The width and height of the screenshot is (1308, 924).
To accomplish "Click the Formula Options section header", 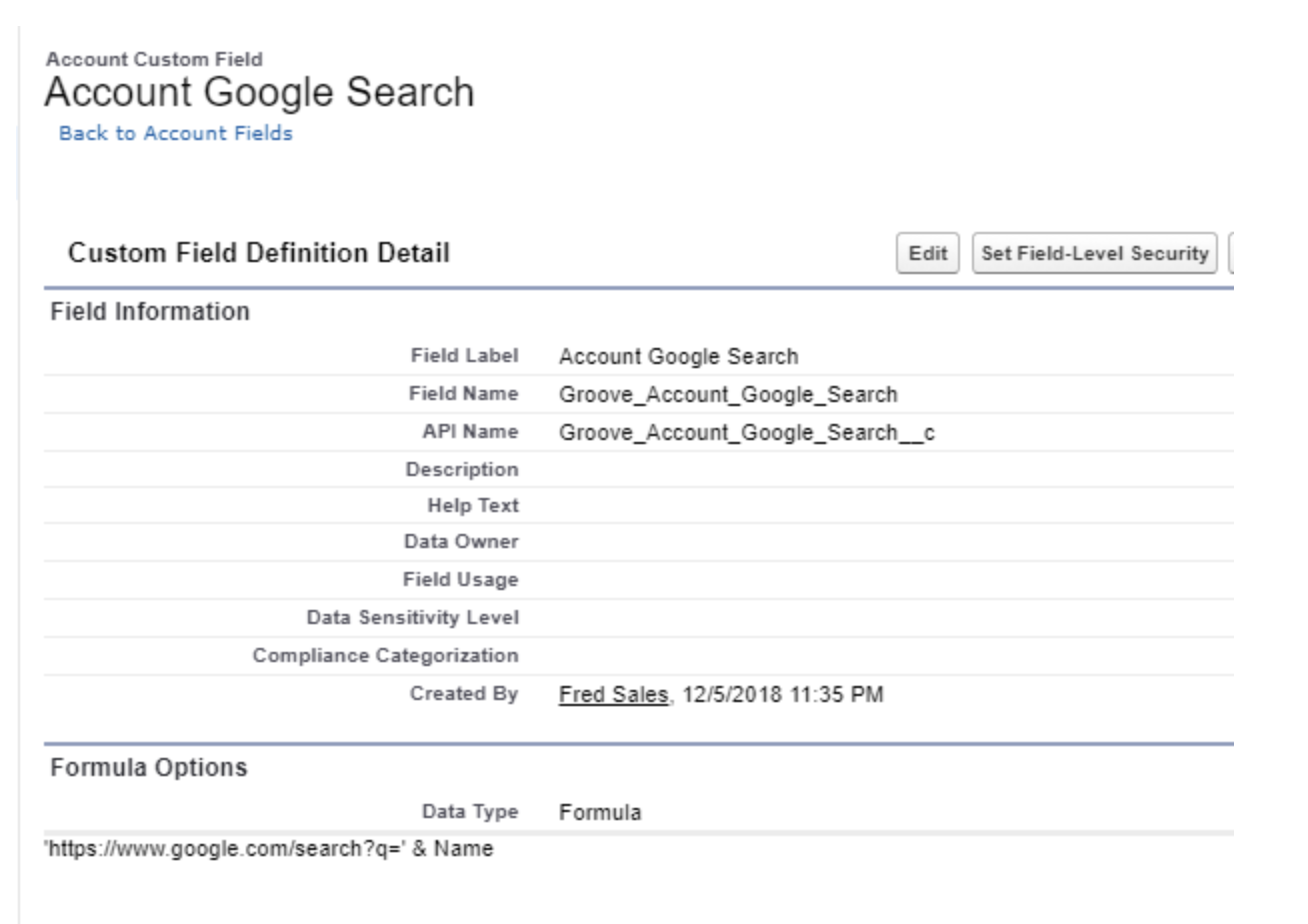I will click(x=148, y=768).
